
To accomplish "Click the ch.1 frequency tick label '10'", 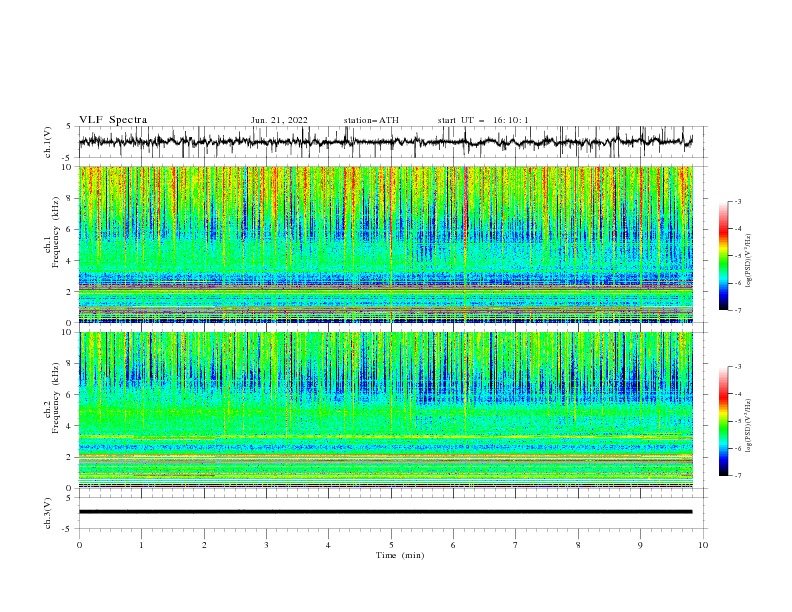I will (68, 167).
